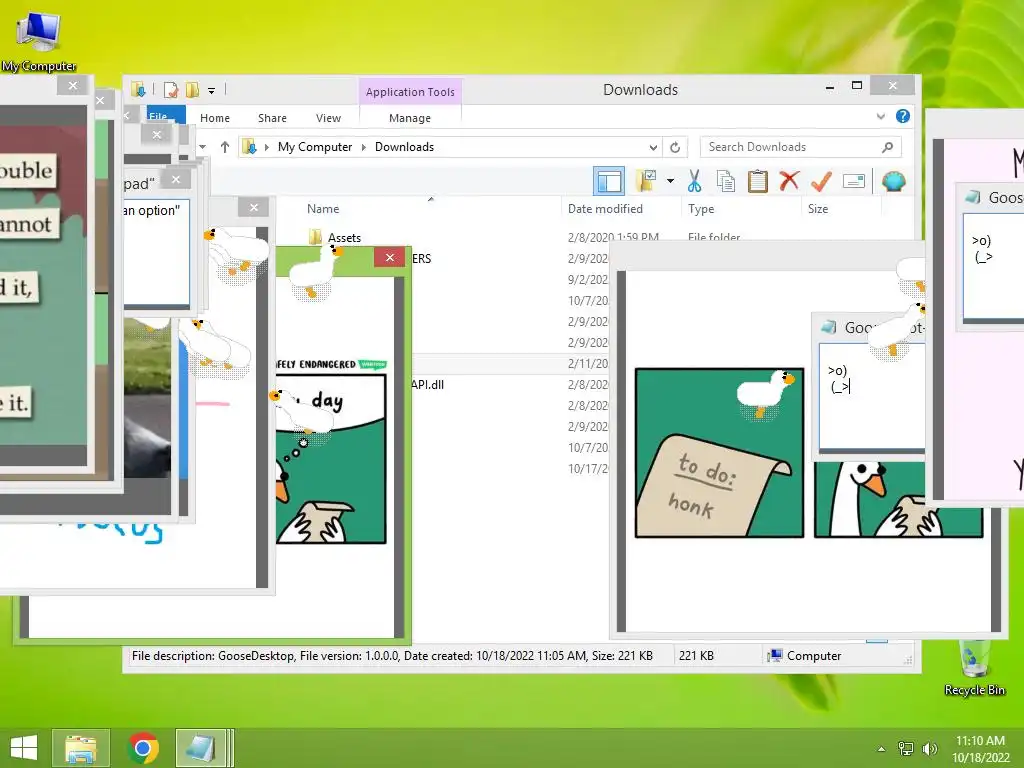Open My Computer desktop icon
The height and width of the screenshot is (768, 1024).
pyautogui.click(x=39, y=40)
